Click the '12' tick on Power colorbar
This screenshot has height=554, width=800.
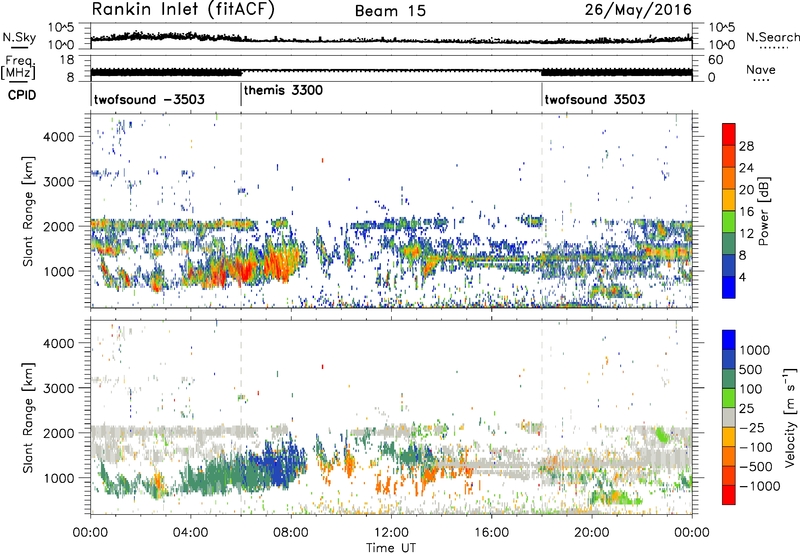[746, 234]
